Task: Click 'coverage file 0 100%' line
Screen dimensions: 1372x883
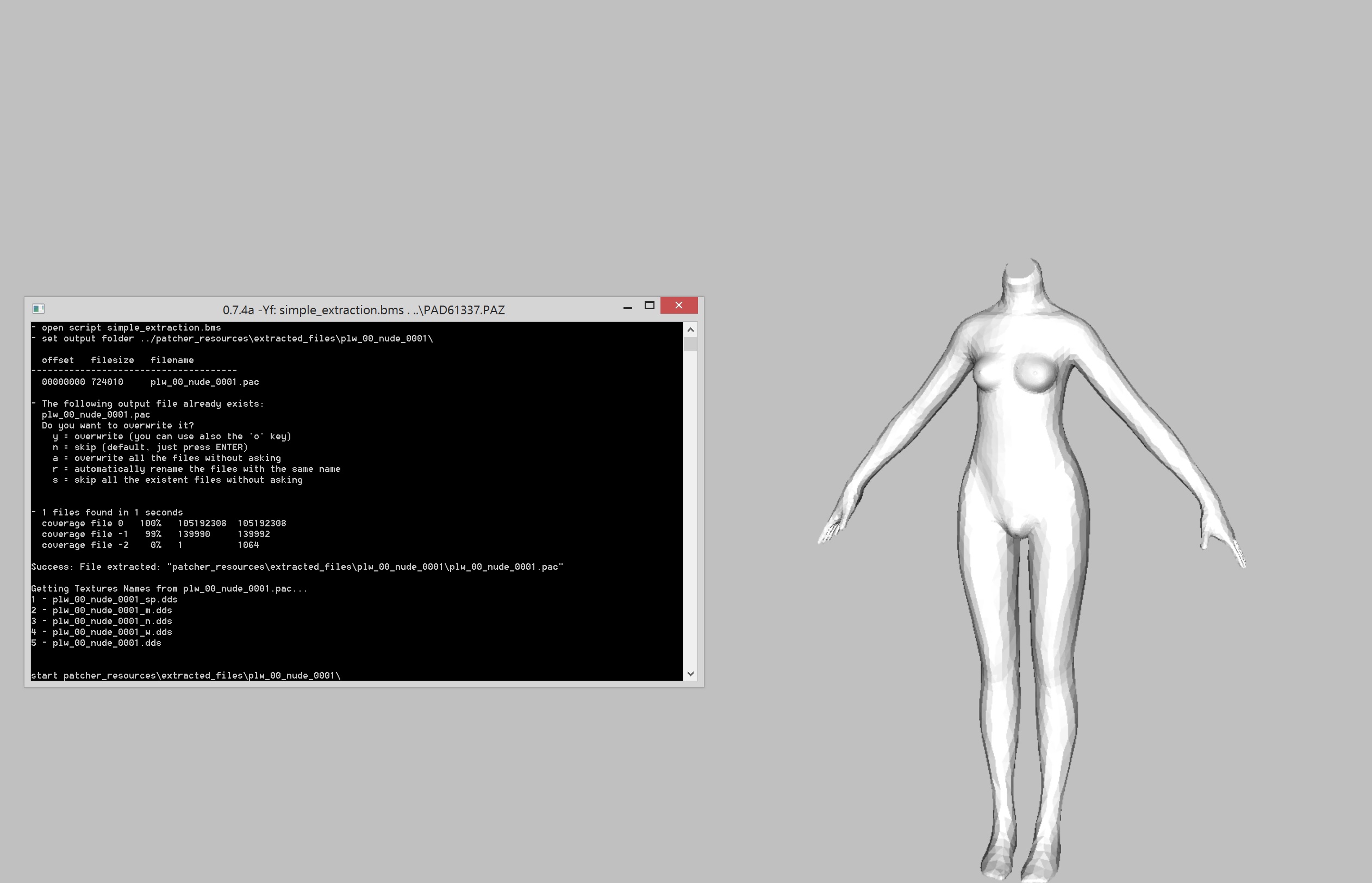Action: click(x=163, y=523)
